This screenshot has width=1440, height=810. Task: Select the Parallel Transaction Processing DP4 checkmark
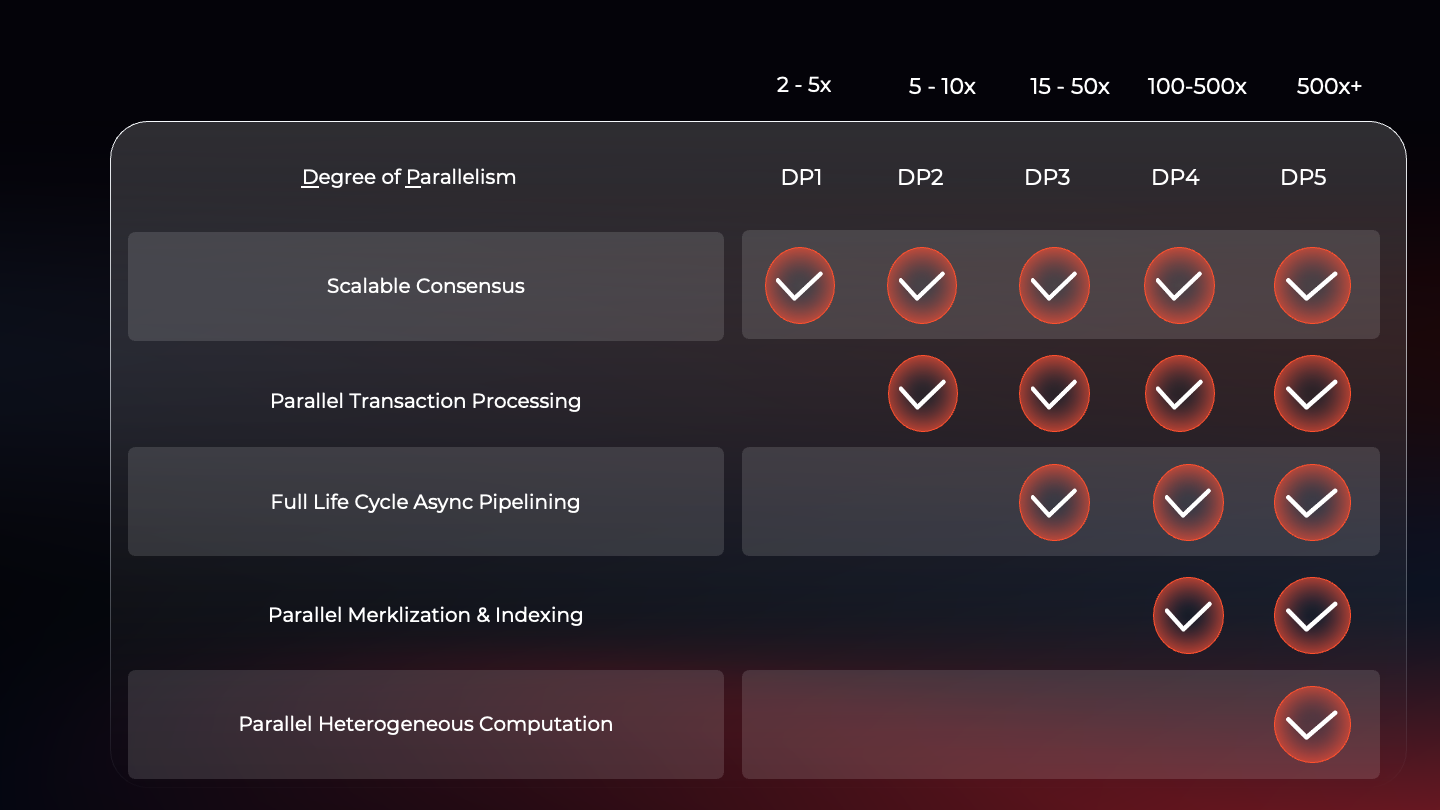1179,394
